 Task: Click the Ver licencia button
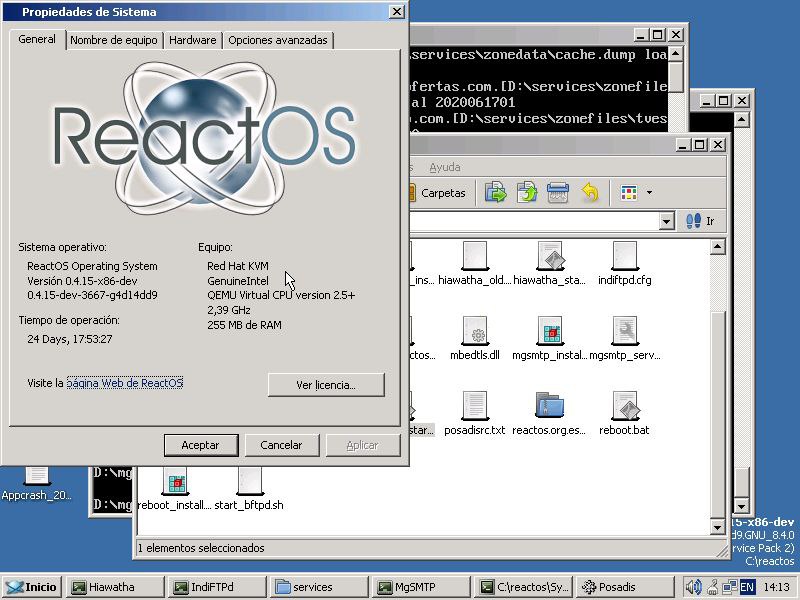point(326,385)
